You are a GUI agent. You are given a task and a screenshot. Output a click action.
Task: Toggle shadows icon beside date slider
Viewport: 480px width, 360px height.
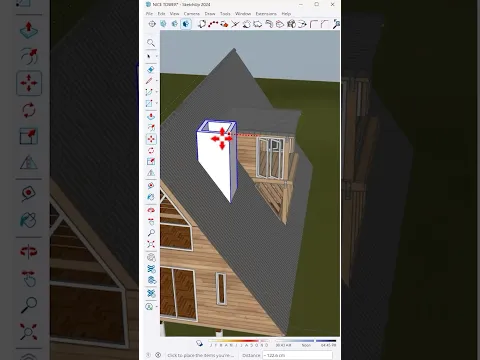199,343
